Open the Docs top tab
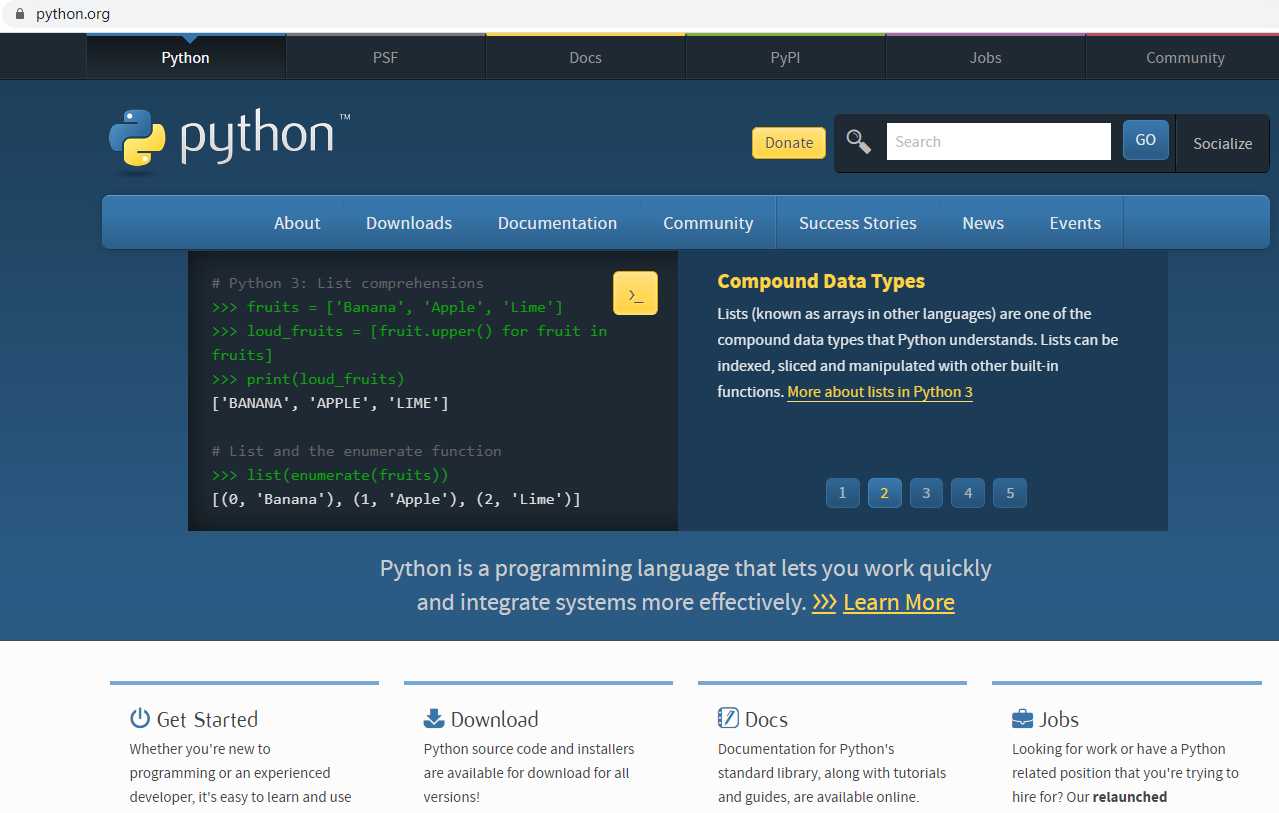This screenshot has width=1279, height=813. [x=586, y=57]
